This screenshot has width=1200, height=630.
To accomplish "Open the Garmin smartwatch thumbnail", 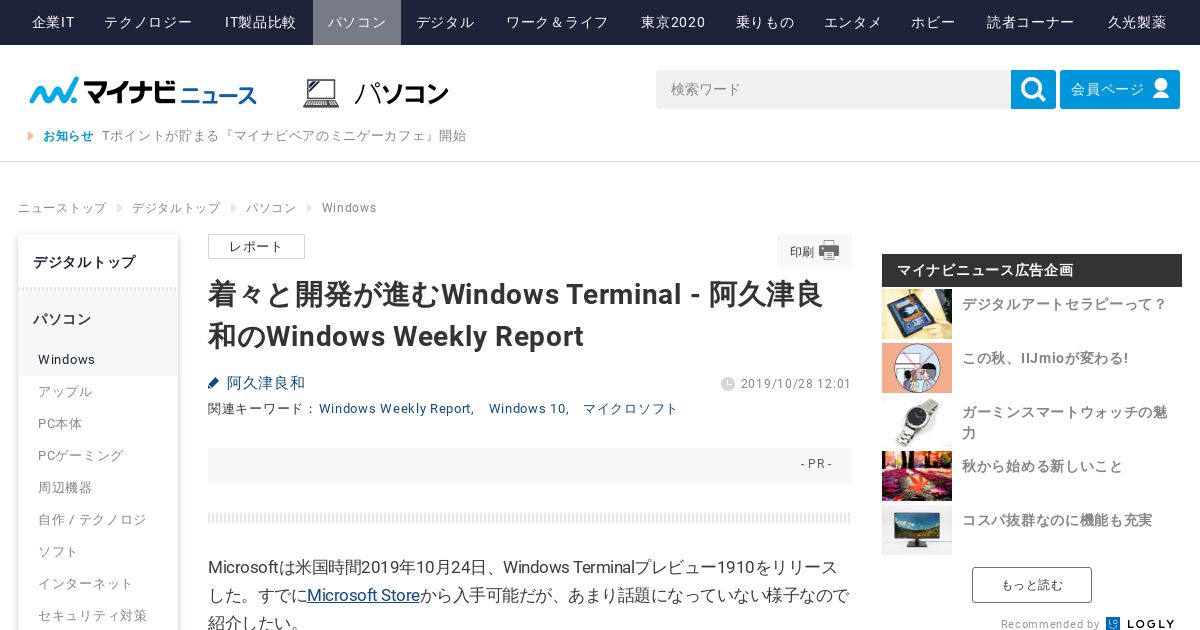I will click(917, 422).
